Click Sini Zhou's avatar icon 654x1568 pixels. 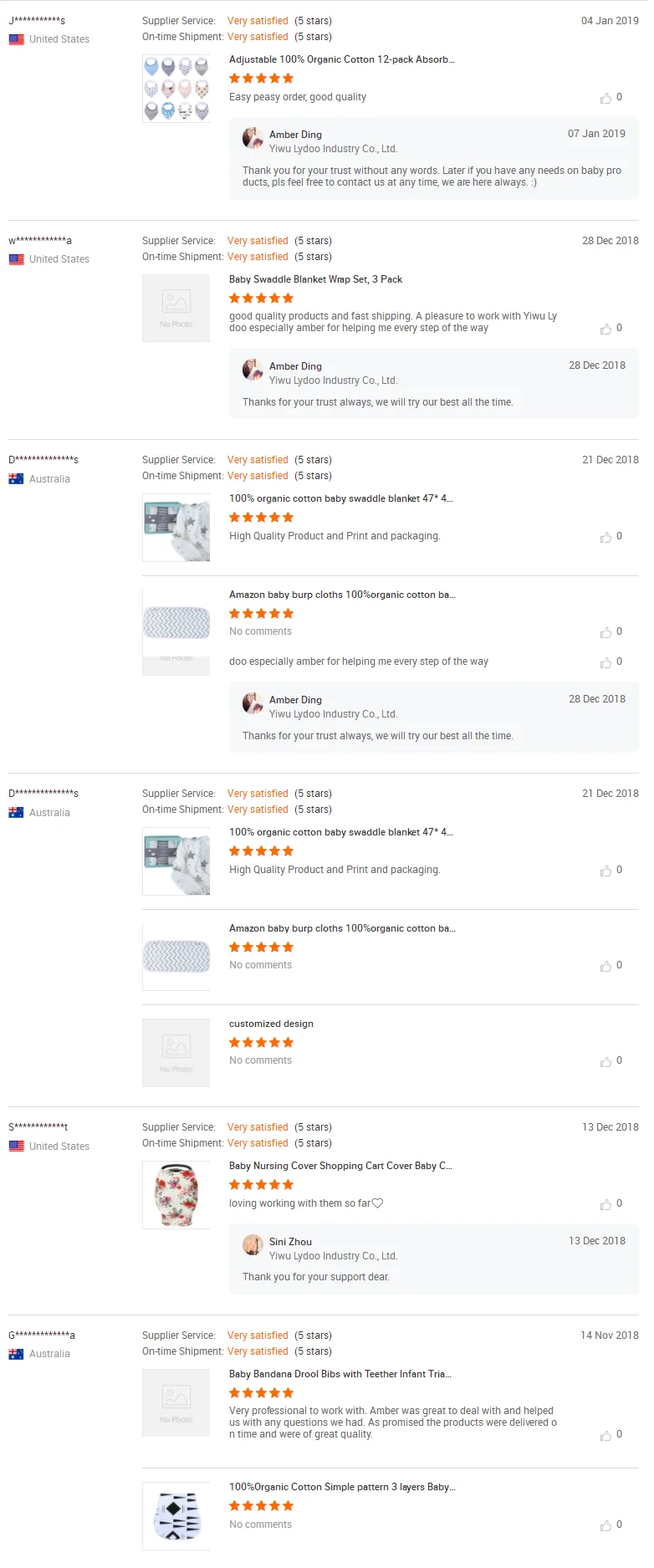point(253,1245)
